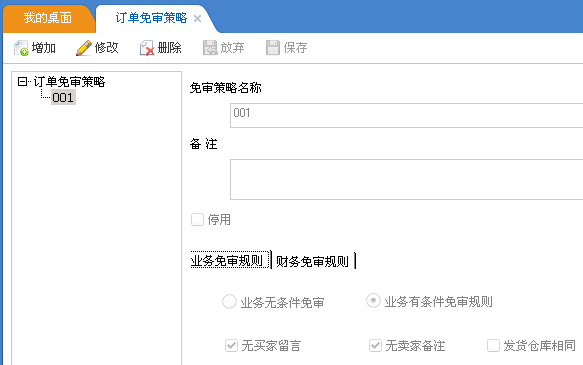This screenshot has height=365, width=583.
Task: Click the 放弃 discard icon
Action: (x=210, y=48)
